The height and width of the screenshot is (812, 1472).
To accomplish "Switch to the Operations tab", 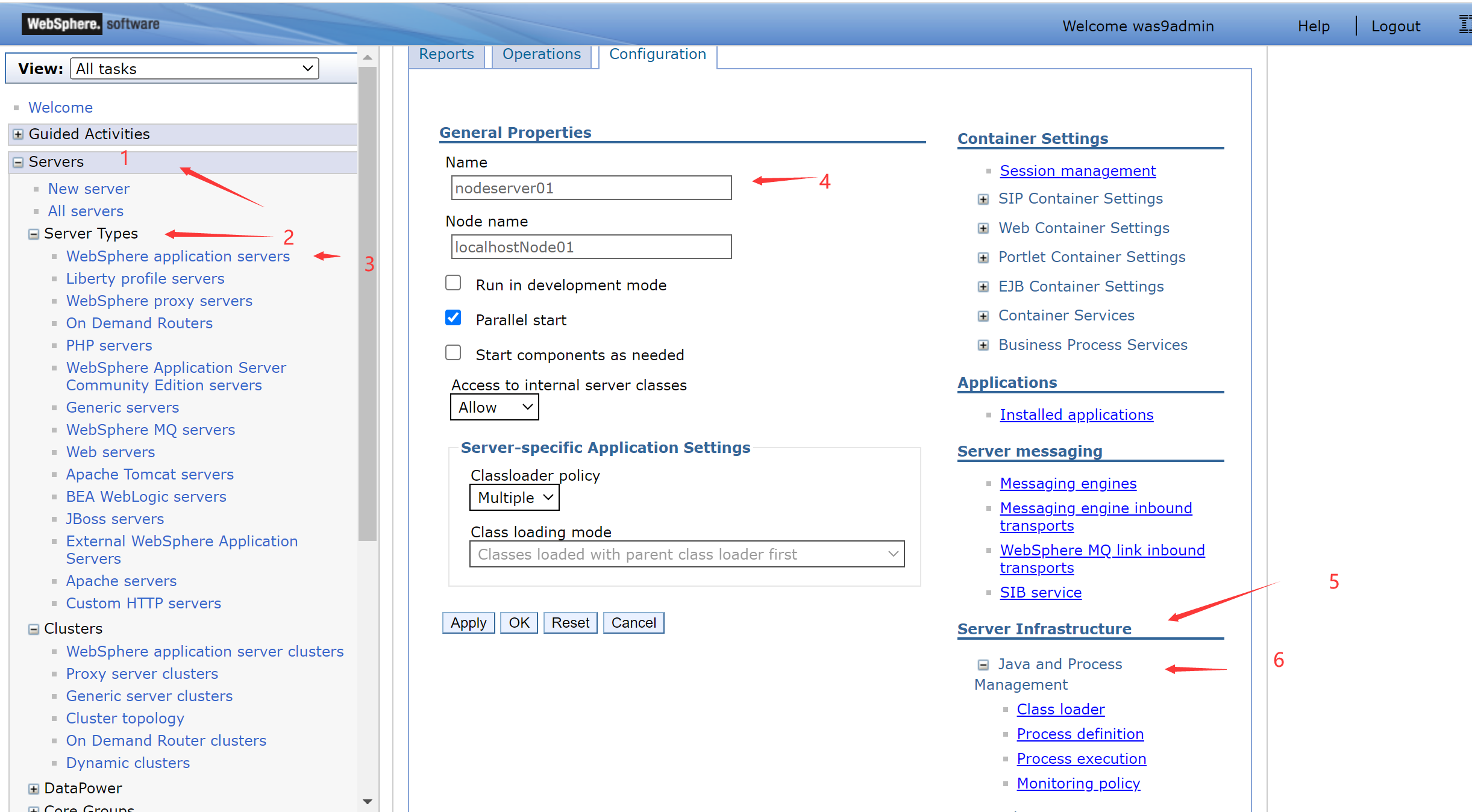I will click(542, 55).
